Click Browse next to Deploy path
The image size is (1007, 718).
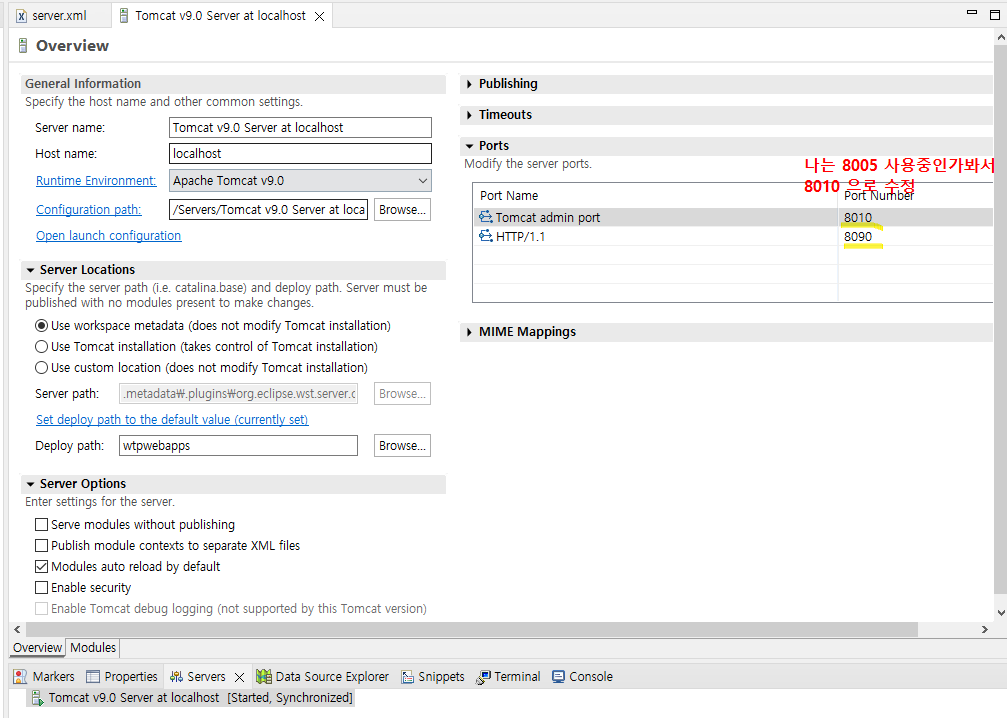click(402, 446)
